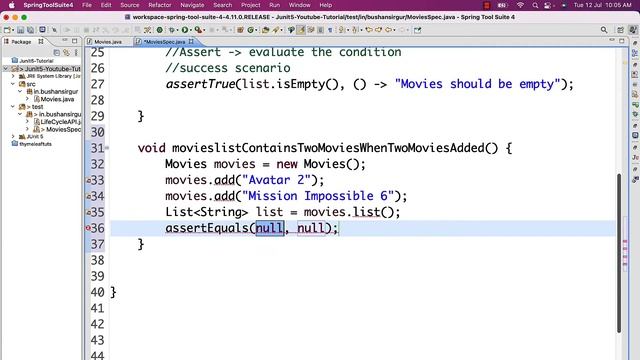640x360 pixels.
Task: Place cursor in "Avatar 2" string
Action: tap(276, 180)
